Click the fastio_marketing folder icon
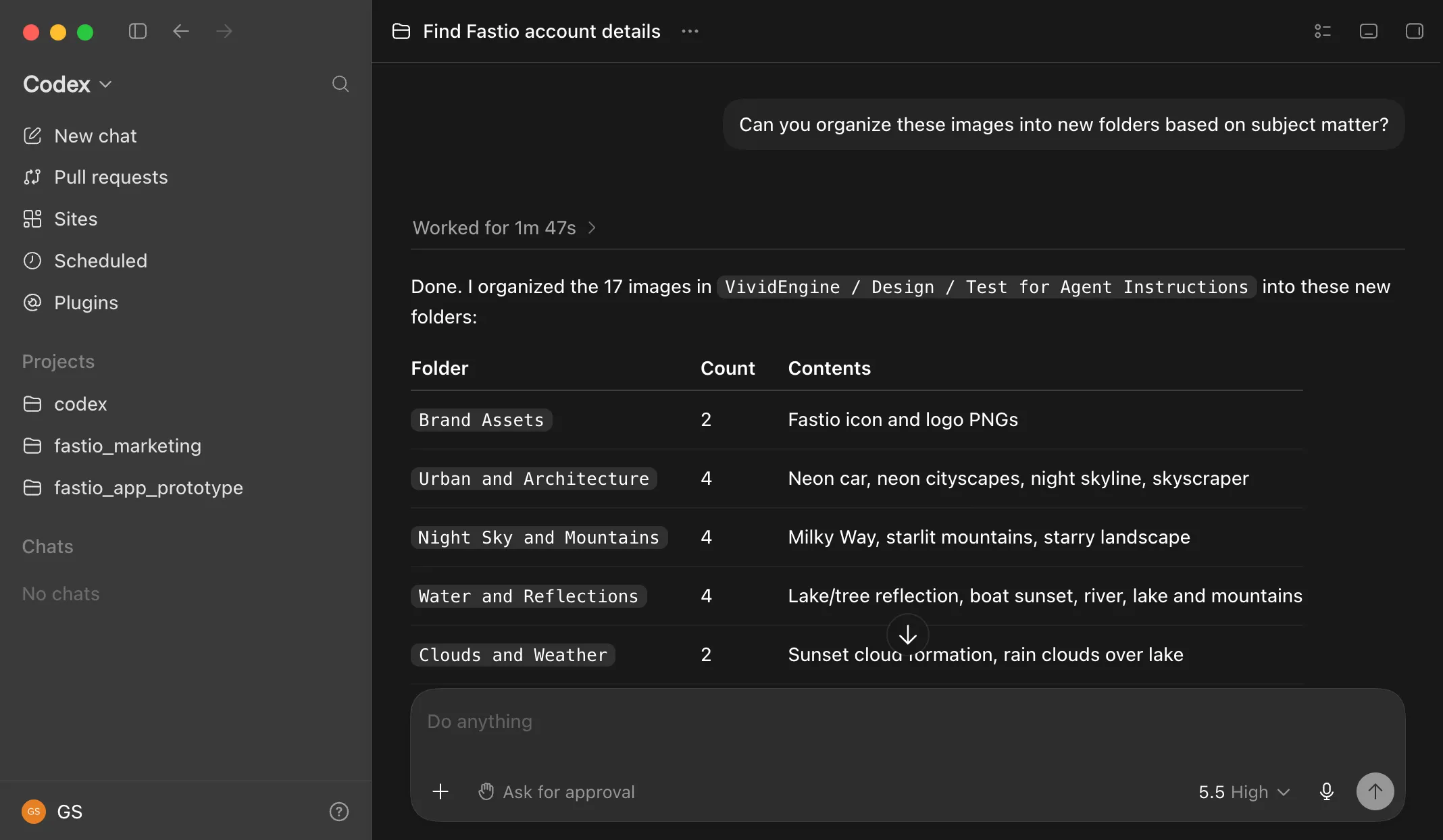 [x=32, y=446]
